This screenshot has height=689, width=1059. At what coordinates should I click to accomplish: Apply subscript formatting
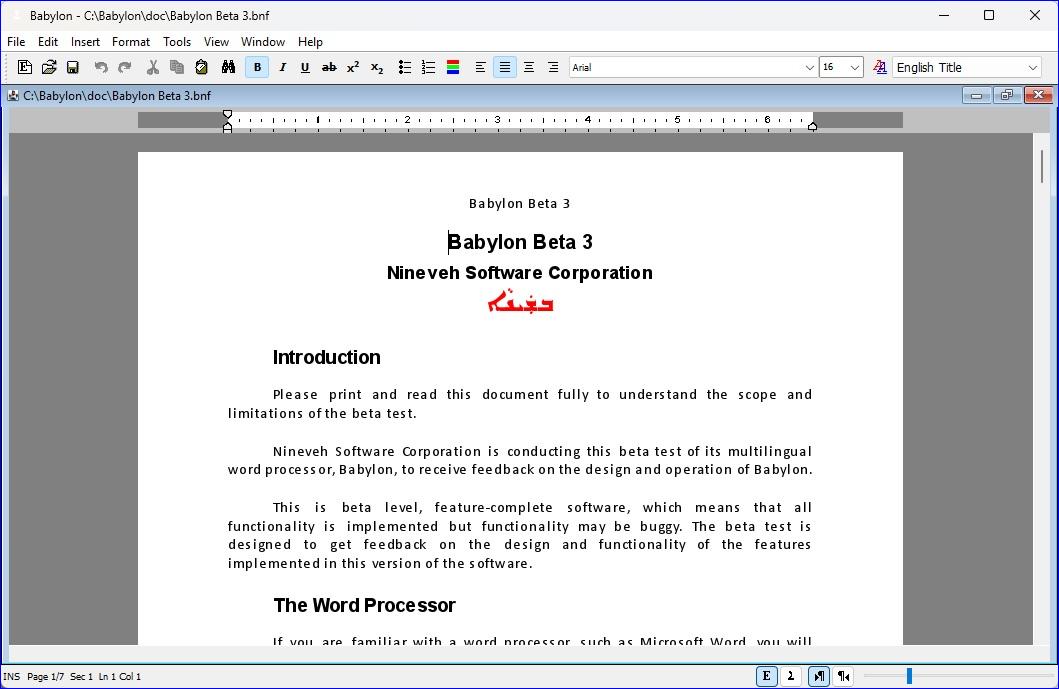(377, 67)
